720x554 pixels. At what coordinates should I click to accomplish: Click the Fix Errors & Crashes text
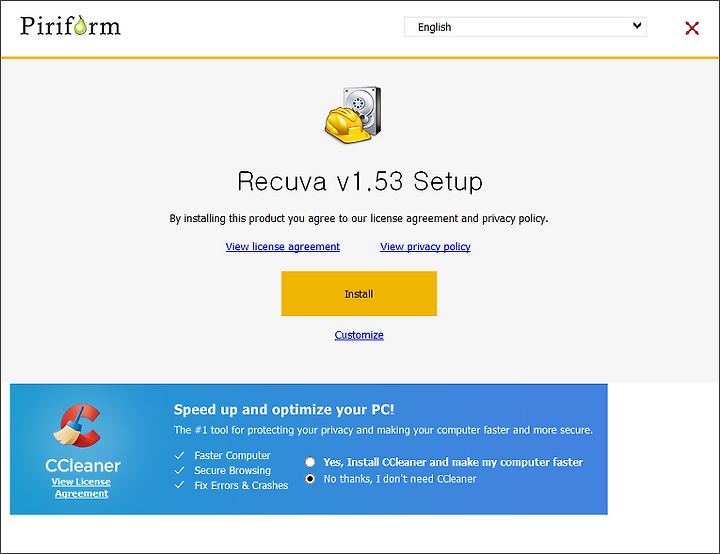click(241, 485)
